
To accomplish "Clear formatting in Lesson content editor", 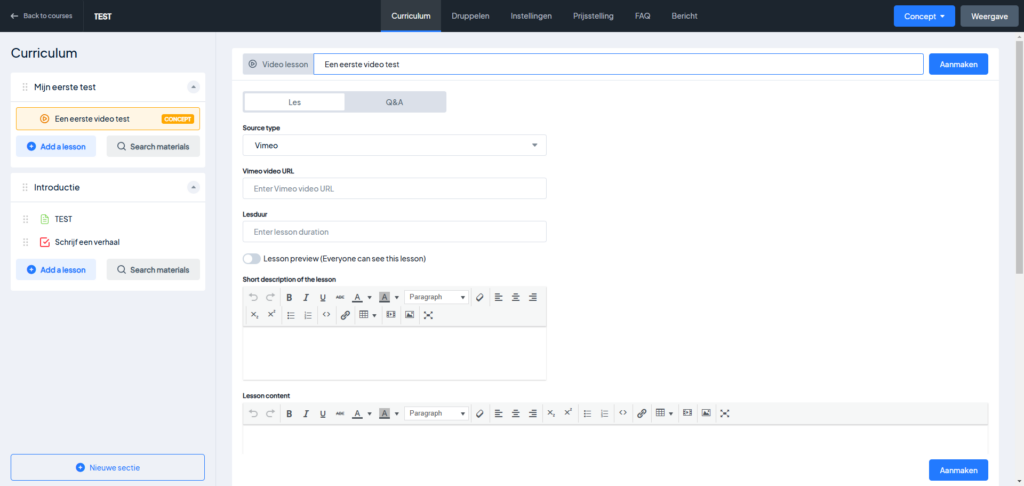I will point(479,413).
